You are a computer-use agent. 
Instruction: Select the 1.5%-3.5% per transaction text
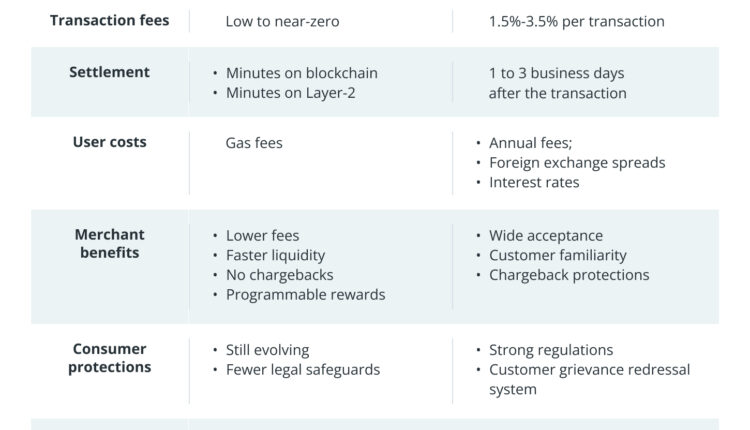pyautogui.click(x=576, y=21)
